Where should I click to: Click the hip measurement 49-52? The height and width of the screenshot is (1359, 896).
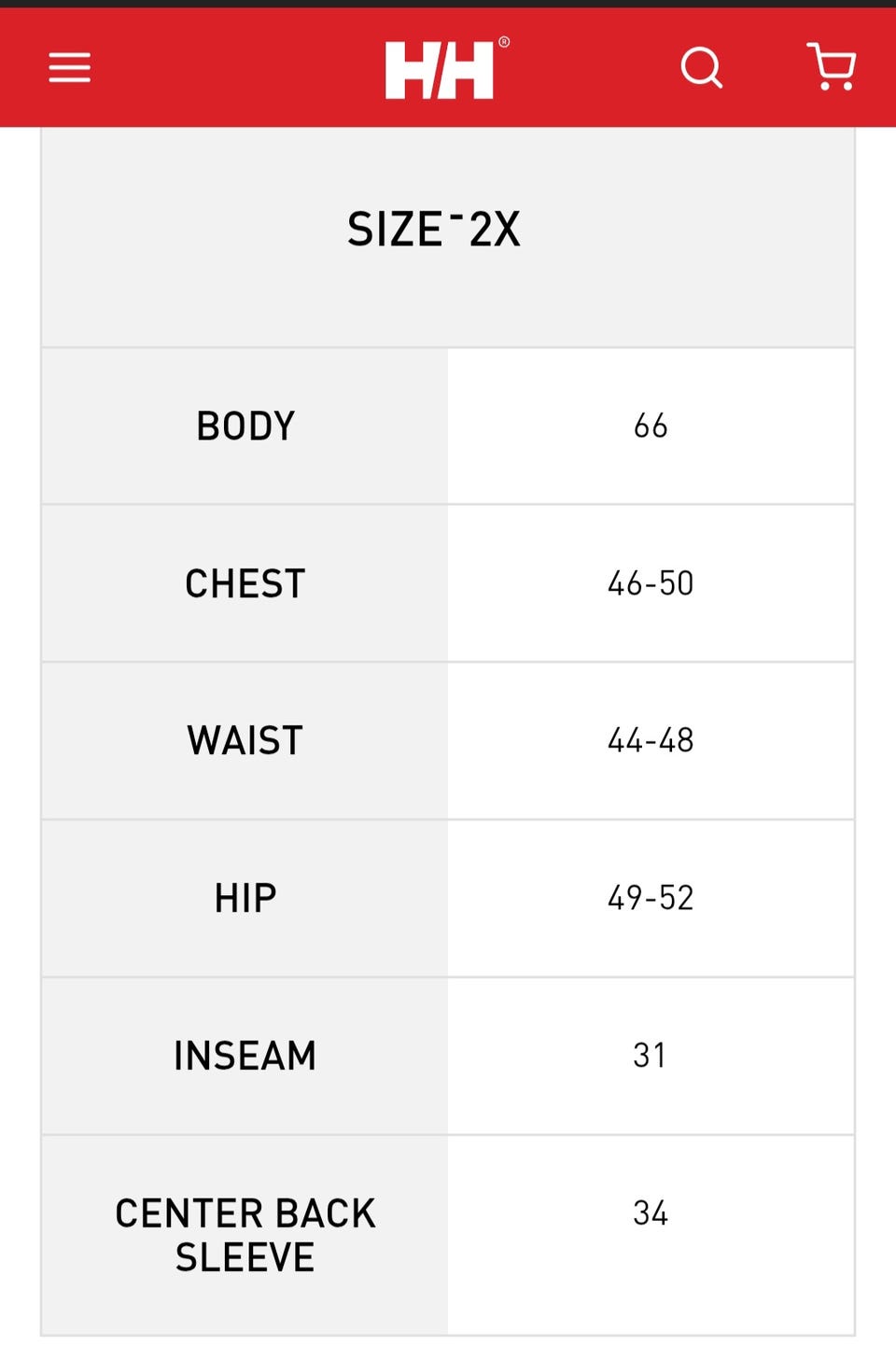651,899
